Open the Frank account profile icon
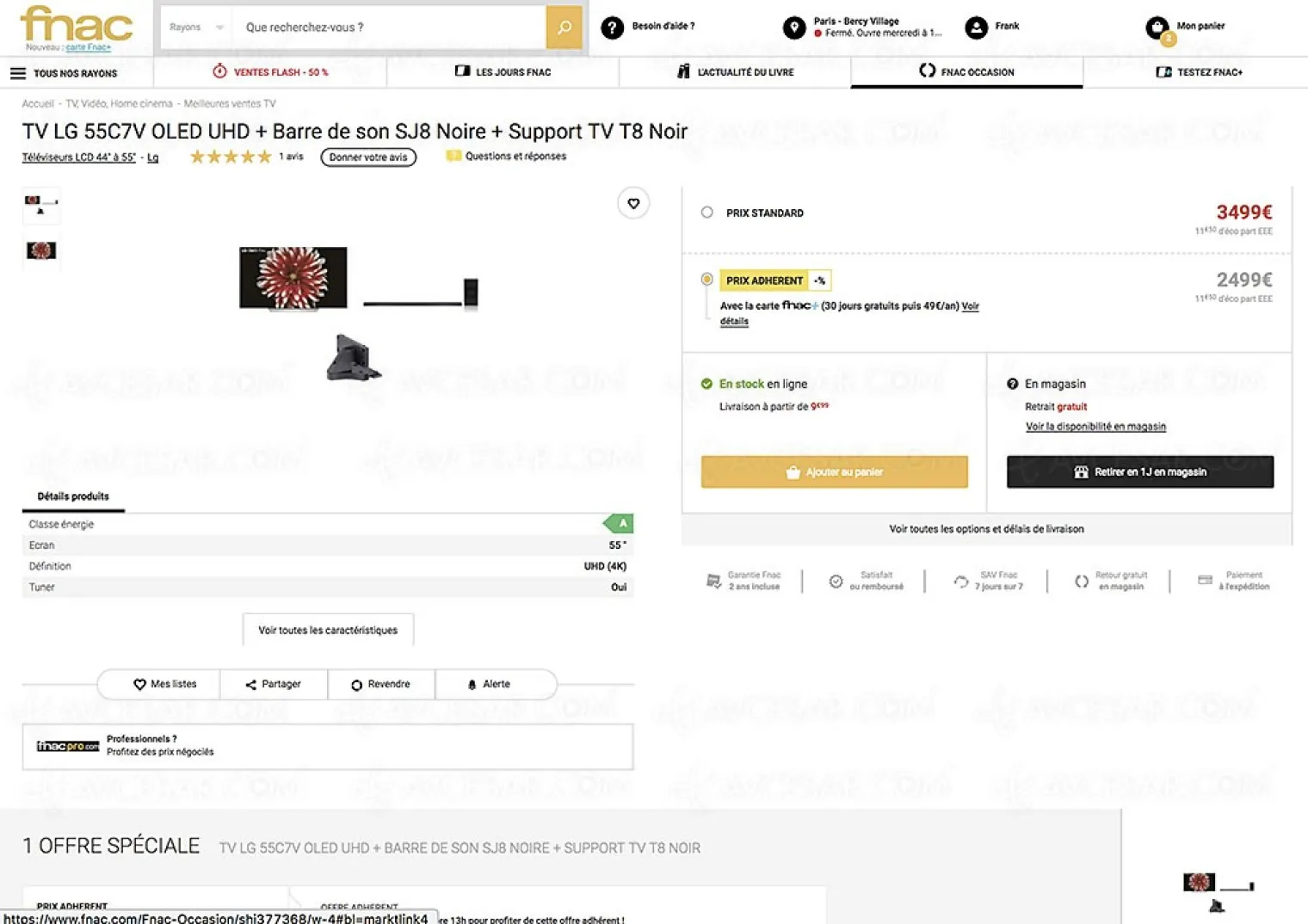 coord(976,28)
